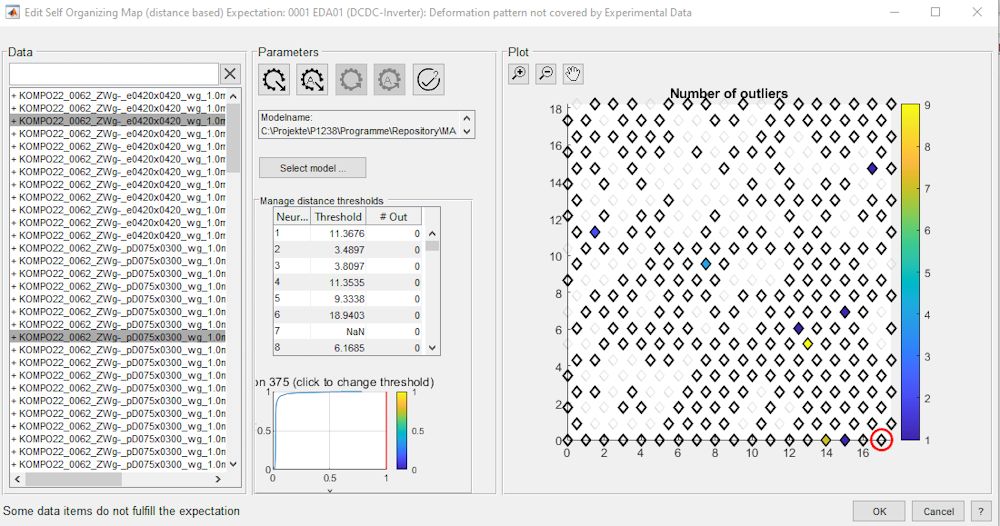Select the zoom in magnifier tool
The width and height of the screenshot is (1000, 526).
tap(519, 73)
